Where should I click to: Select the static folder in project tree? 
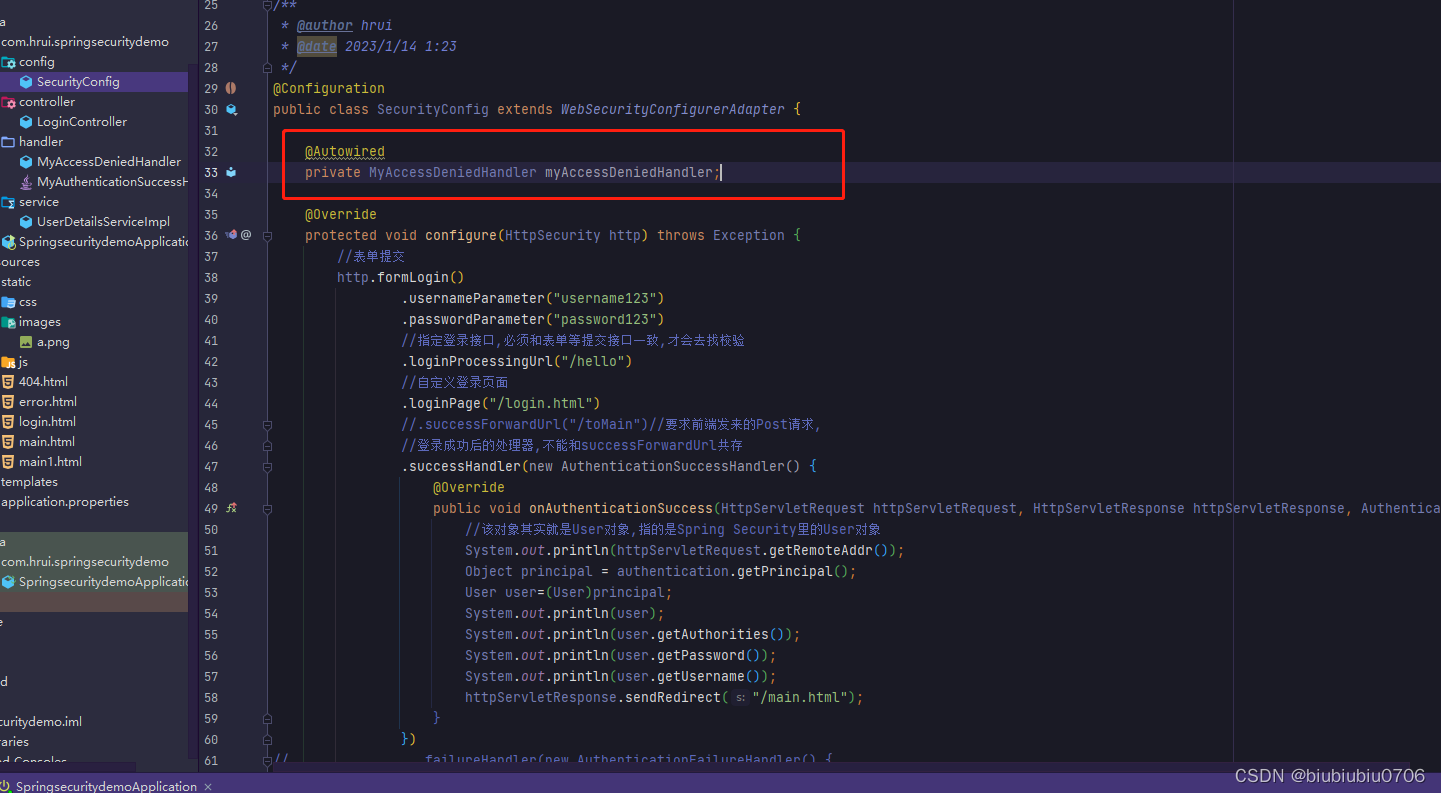click(x=16, y=282)
